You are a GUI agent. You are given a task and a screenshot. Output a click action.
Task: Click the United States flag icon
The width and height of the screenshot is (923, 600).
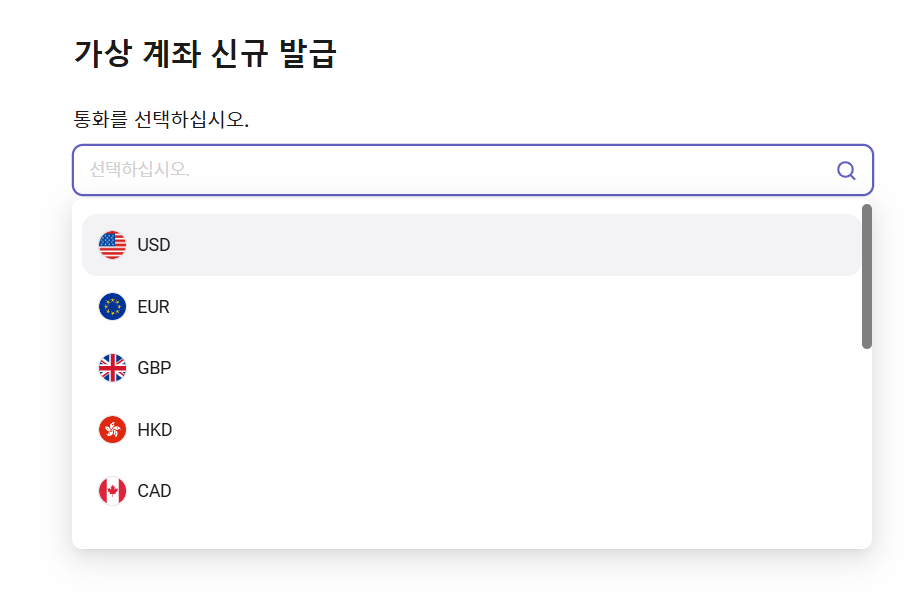click(112, 245)
